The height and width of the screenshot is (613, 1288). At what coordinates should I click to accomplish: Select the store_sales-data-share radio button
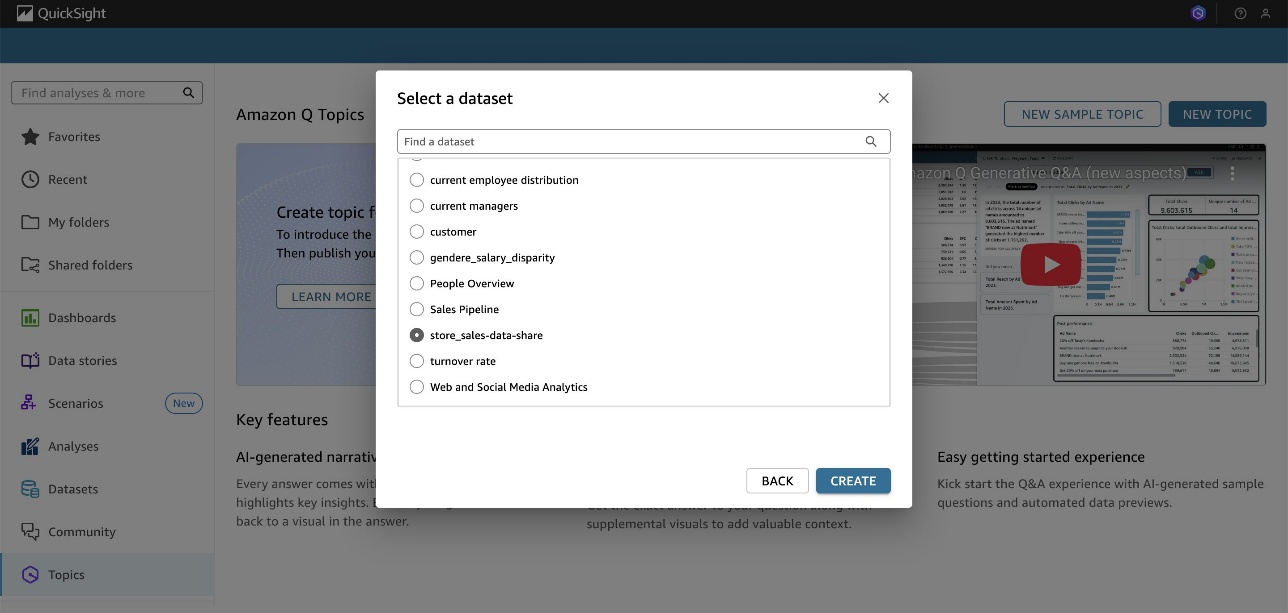coord(417,336)
